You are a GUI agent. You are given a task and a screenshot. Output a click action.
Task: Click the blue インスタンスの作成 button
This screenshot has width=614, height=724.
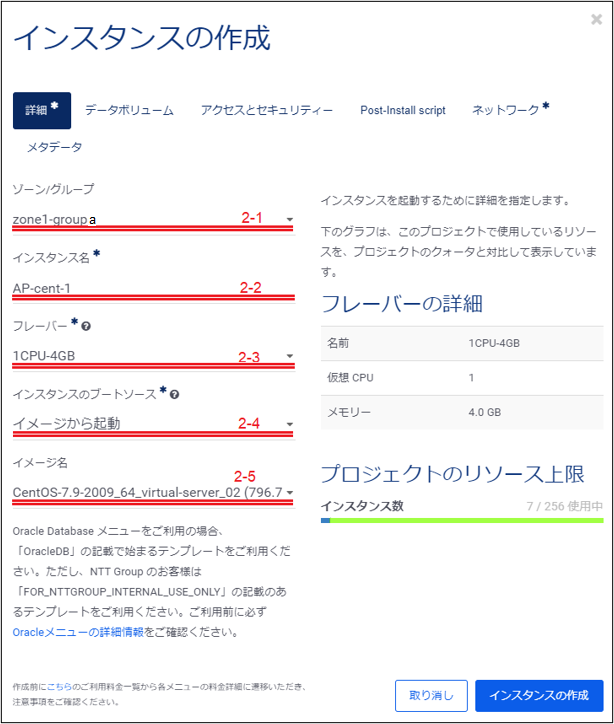pyautogui.click(x=539, y=695)
